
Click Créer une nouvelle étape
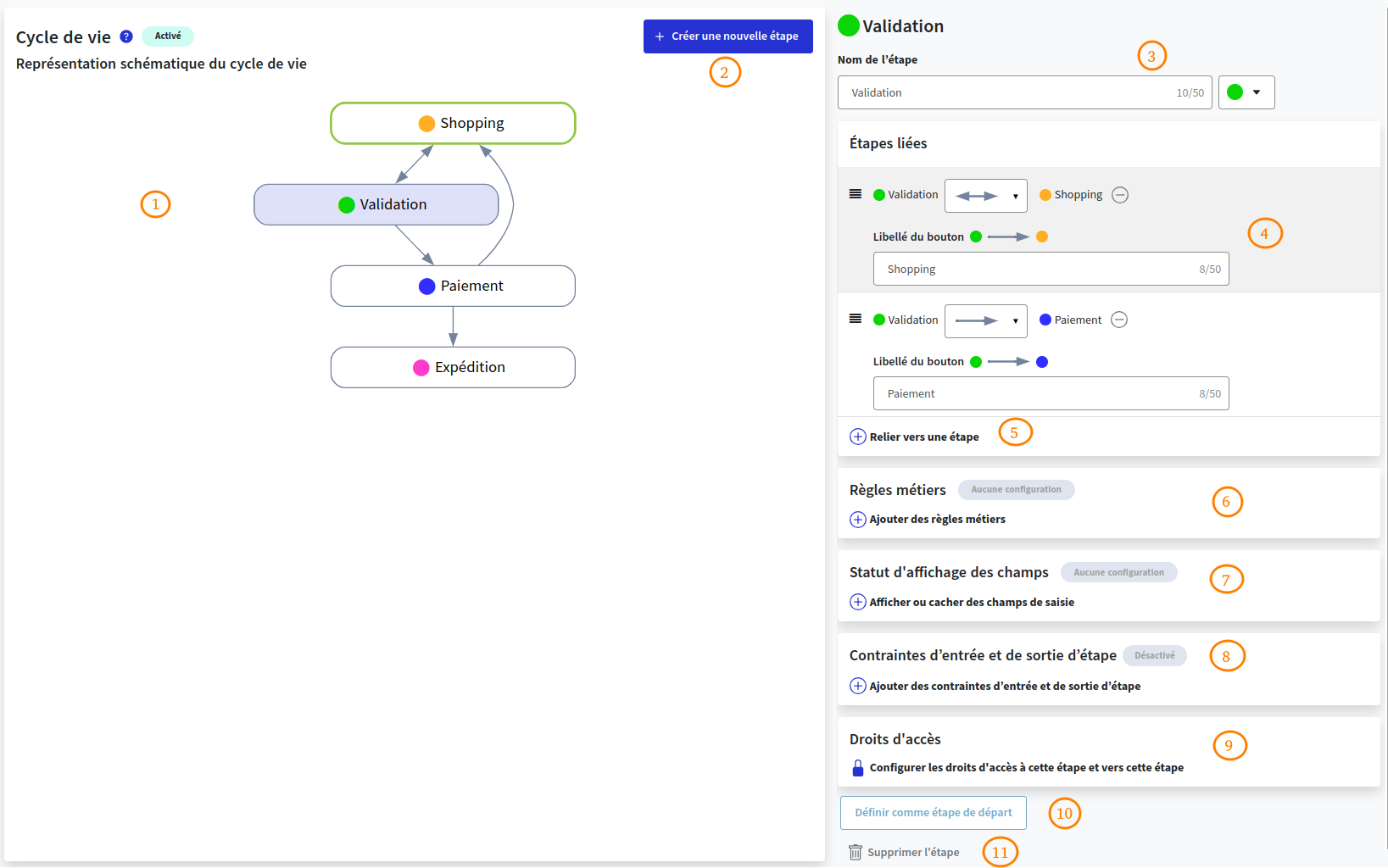727,36
